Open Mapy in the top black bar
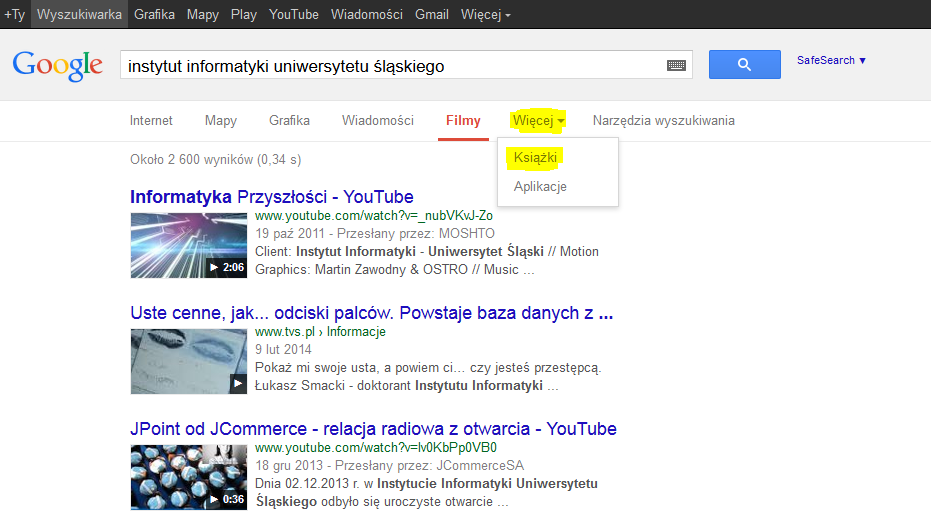931x532 pixels. (x=202, y=14)
